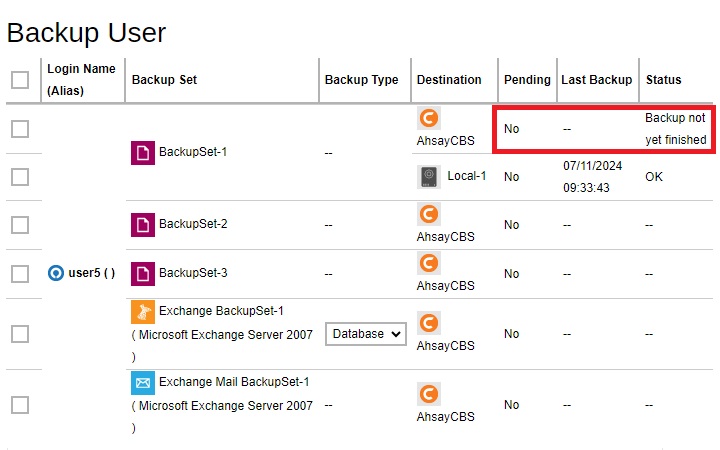Image resolution: width=720 pixels, height=450 pixels.
Task: Open the user5 login name link
Action: click(x=91, y=273)
